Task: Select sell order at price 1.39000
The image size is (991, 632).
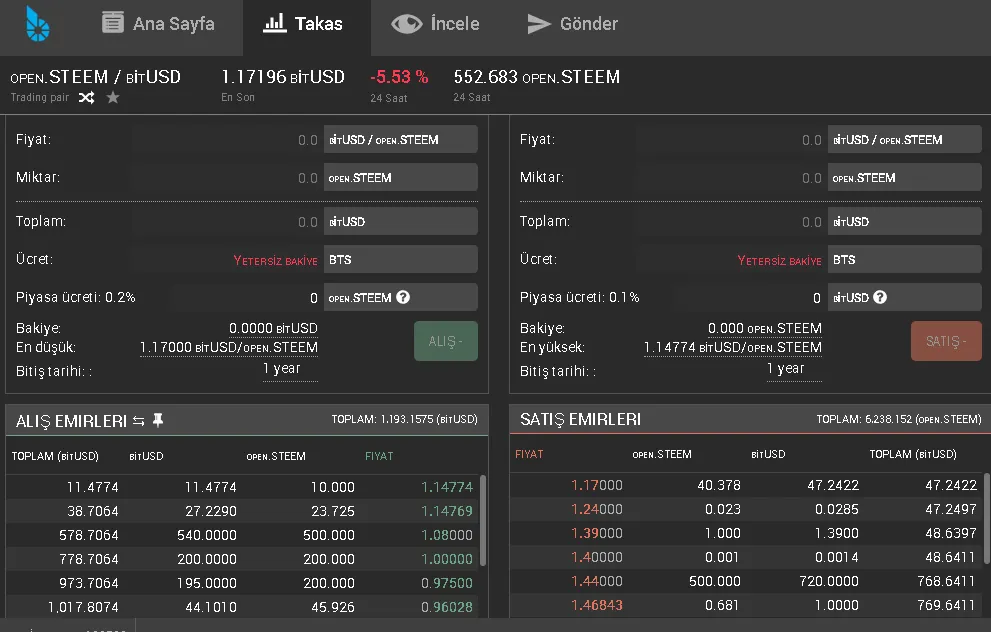Action: click(747, 533)
